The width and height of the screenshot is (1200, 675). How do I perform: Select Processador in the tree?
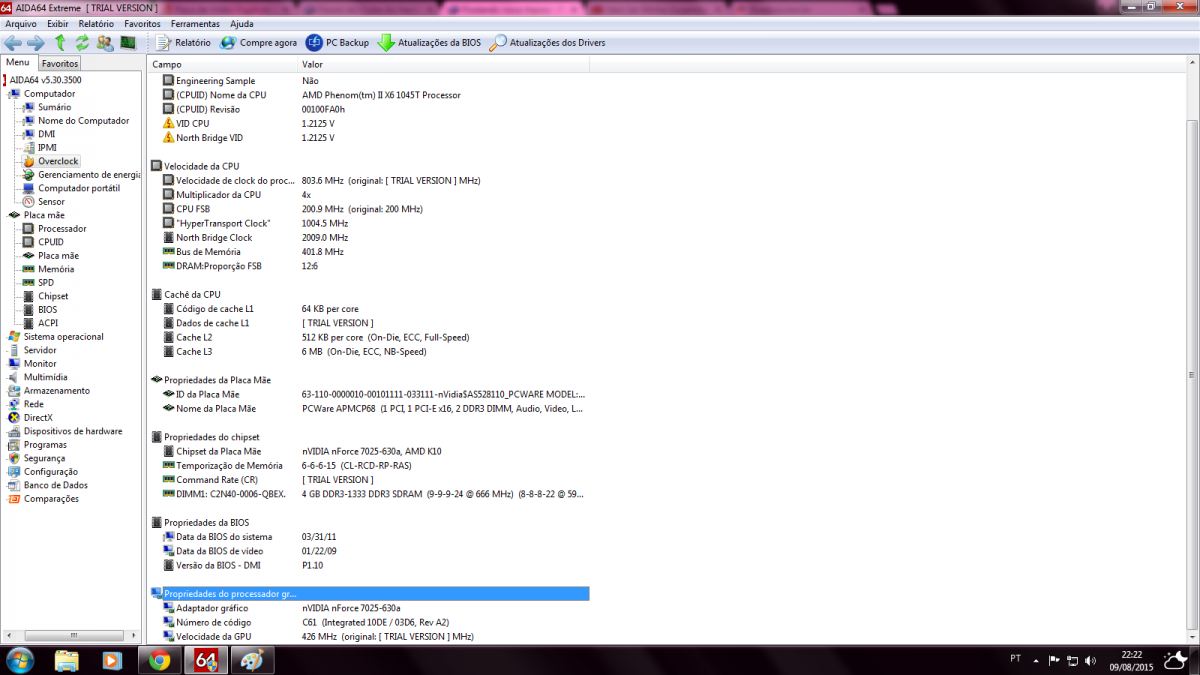pyautogui.click(x=62, y=229)
